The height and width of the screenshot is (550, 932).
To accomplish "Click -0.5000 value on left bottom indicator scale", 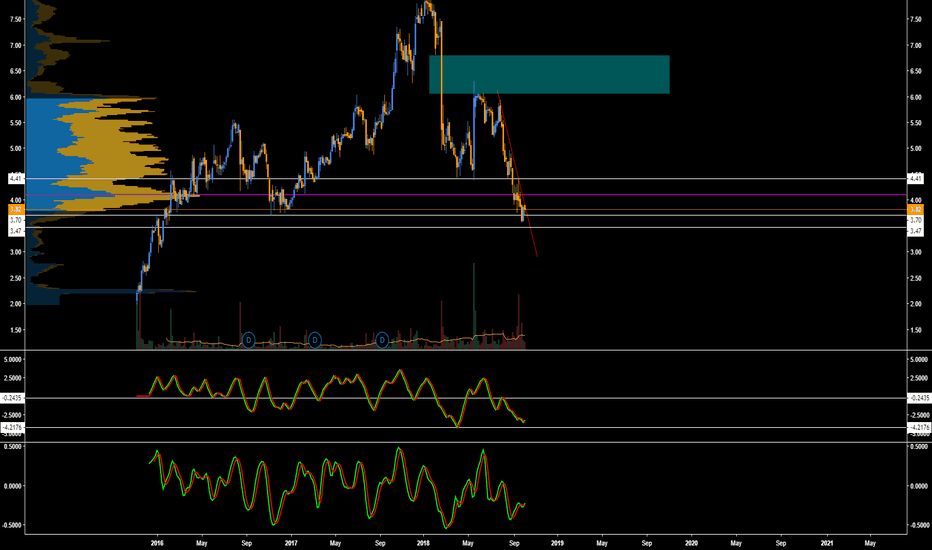I will pos(12,525).
